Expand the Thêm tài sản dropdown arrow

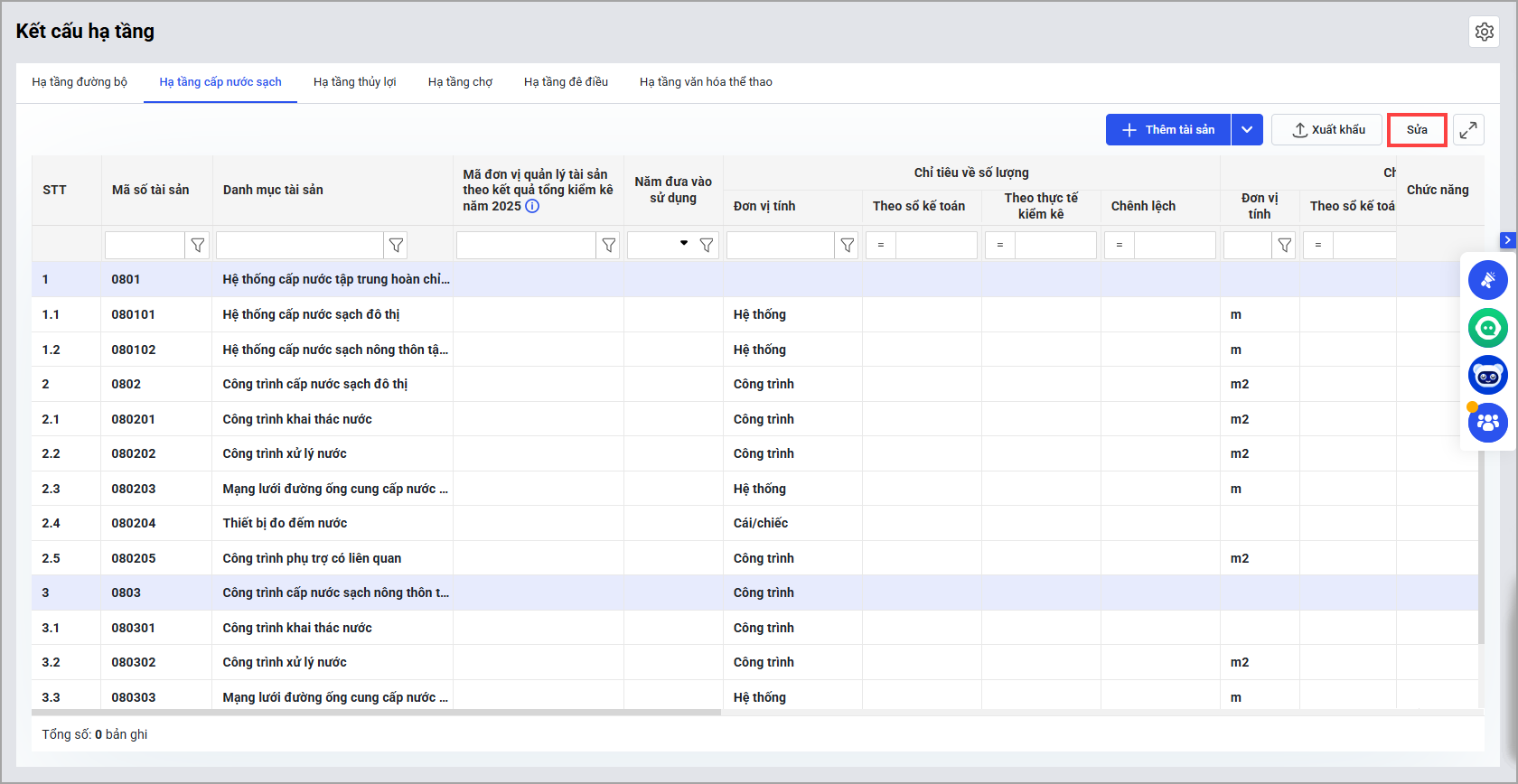[1247, 130]
